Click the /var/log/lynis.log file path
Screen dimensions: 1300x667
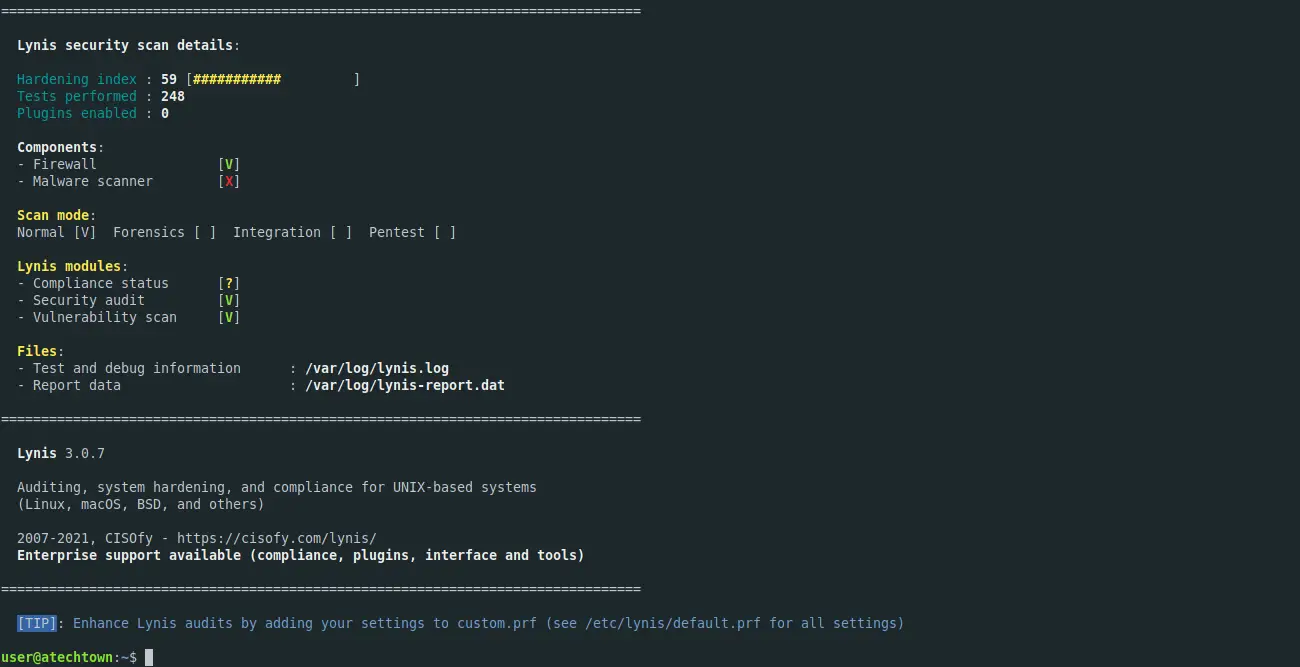[x=377, y=368]
